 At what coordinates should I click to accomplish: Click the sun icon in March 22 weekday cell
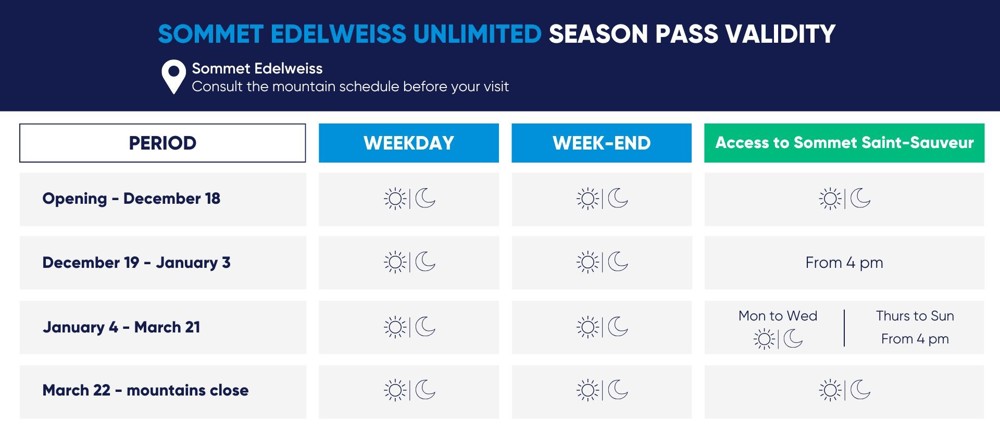tap(396, 390)
